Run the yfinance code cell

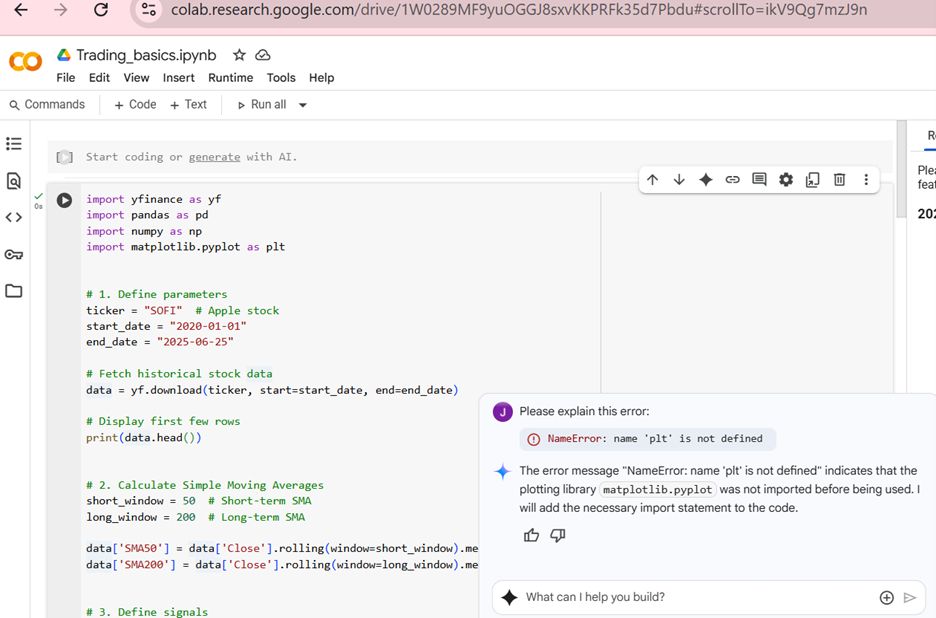64,200
